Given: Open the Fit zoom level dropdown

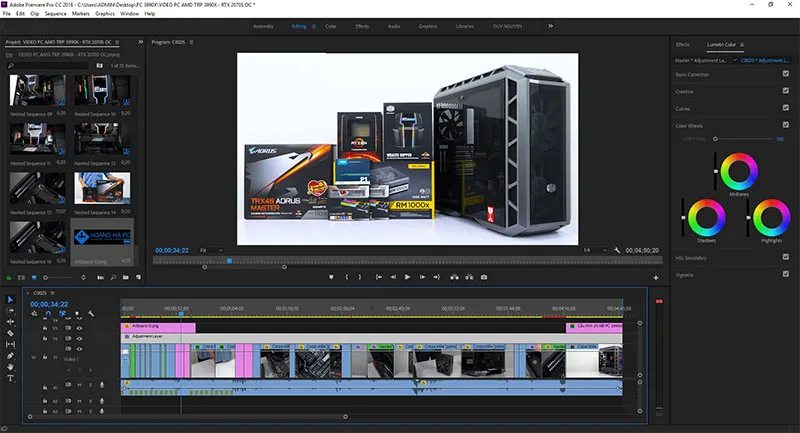Looking at the screenshot, I should click(x=211, y=250).
